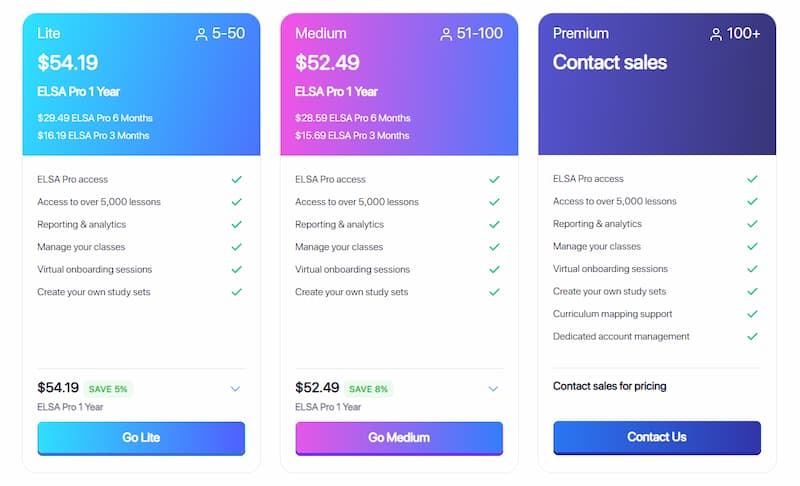
Task: Click the user icon beside 51-100
Action: point(446,34)
